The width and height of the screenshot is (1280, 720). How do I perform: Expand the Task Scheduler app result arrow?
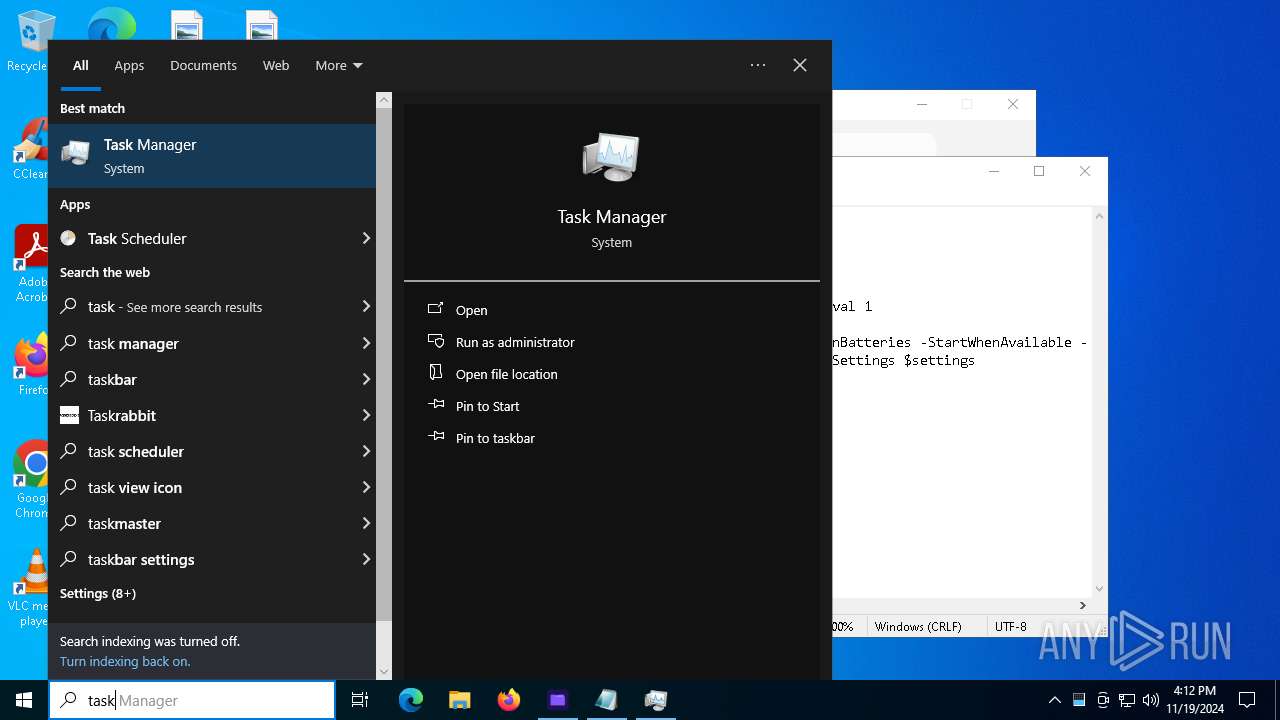(x=366, y=238)
